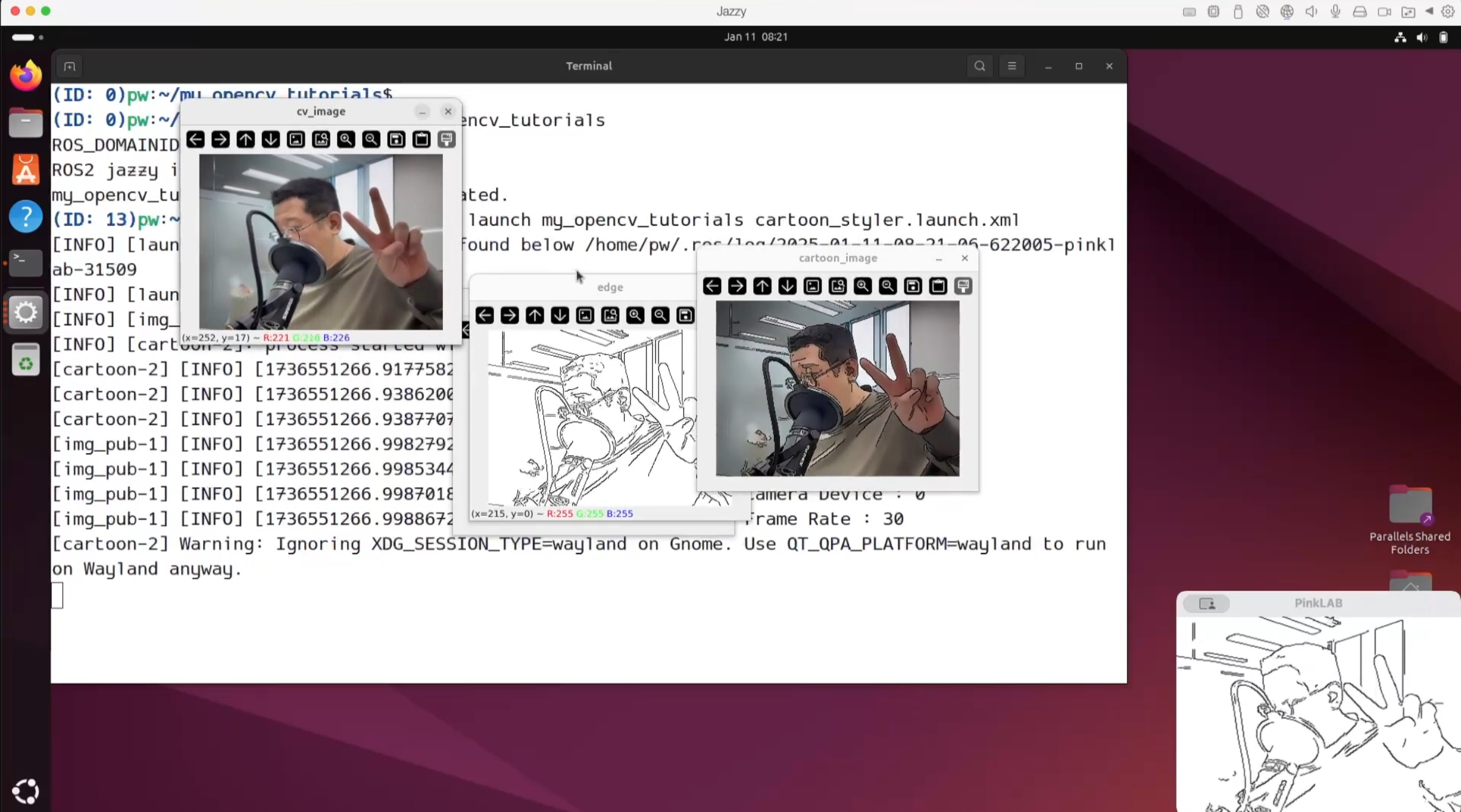1461x812 pixels.
Task: Open a new tab in the Terminal
Action: (70, 66)
